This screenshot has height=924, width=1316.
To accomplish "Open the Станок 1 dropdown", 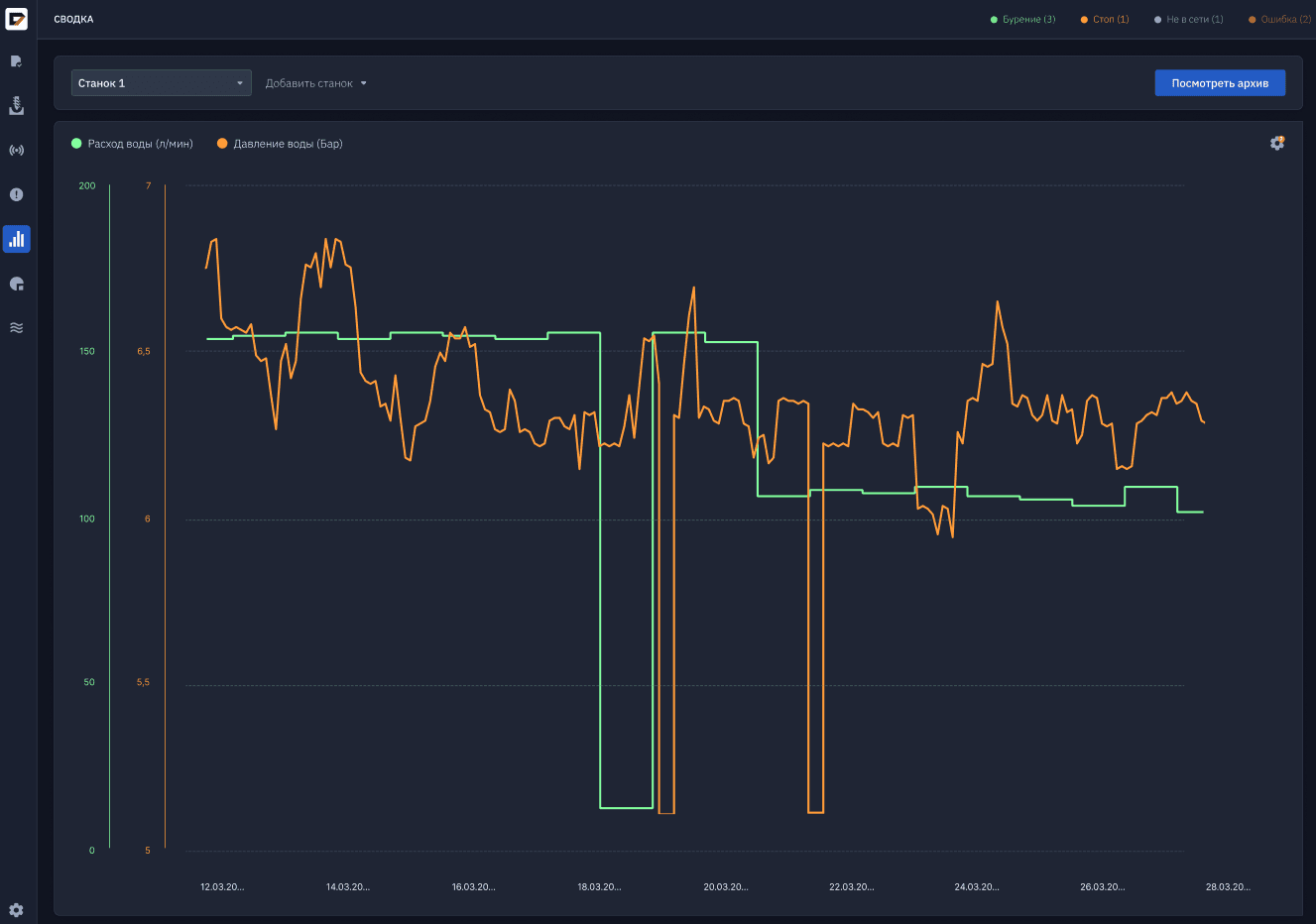I will click(x=161, y=83).
